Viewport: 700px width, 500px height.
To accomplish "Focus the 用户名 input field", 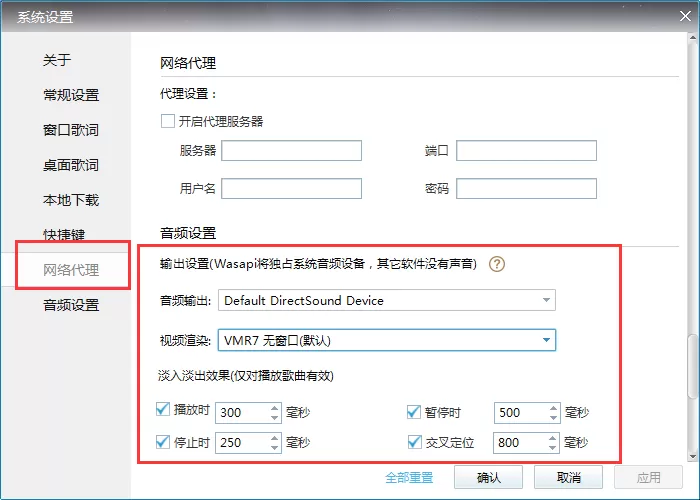I will (x=292, y=188).
